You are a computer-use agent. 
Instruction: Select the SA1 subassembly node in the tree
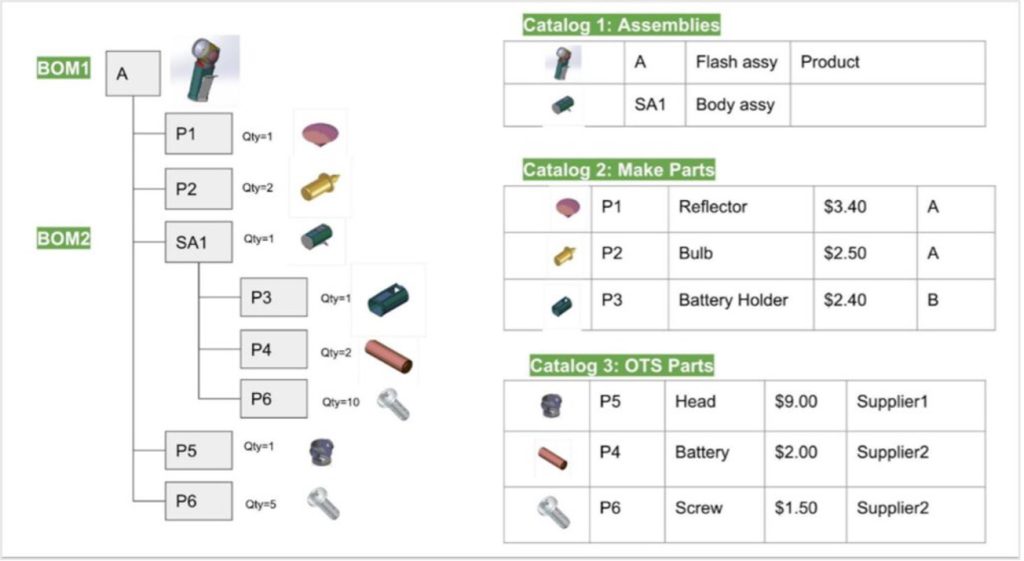(199, 242)
